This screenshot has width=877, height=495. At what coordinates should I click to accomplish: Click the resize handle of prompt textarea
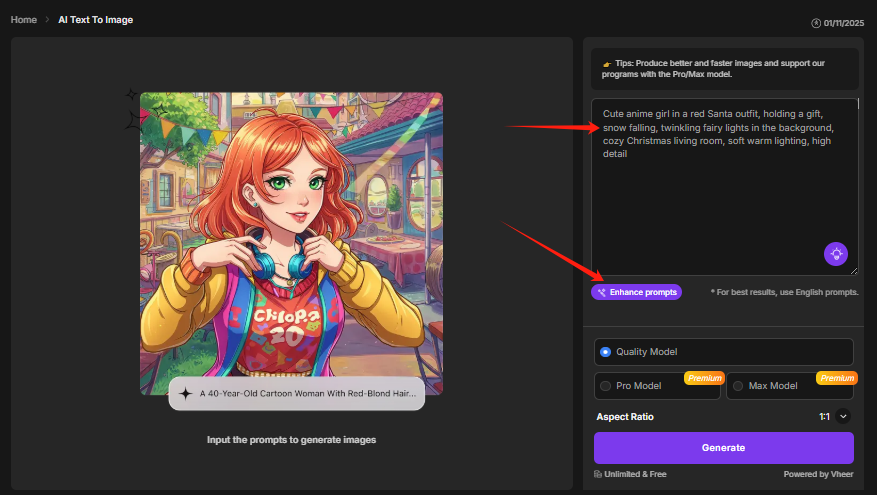(854, 271)
